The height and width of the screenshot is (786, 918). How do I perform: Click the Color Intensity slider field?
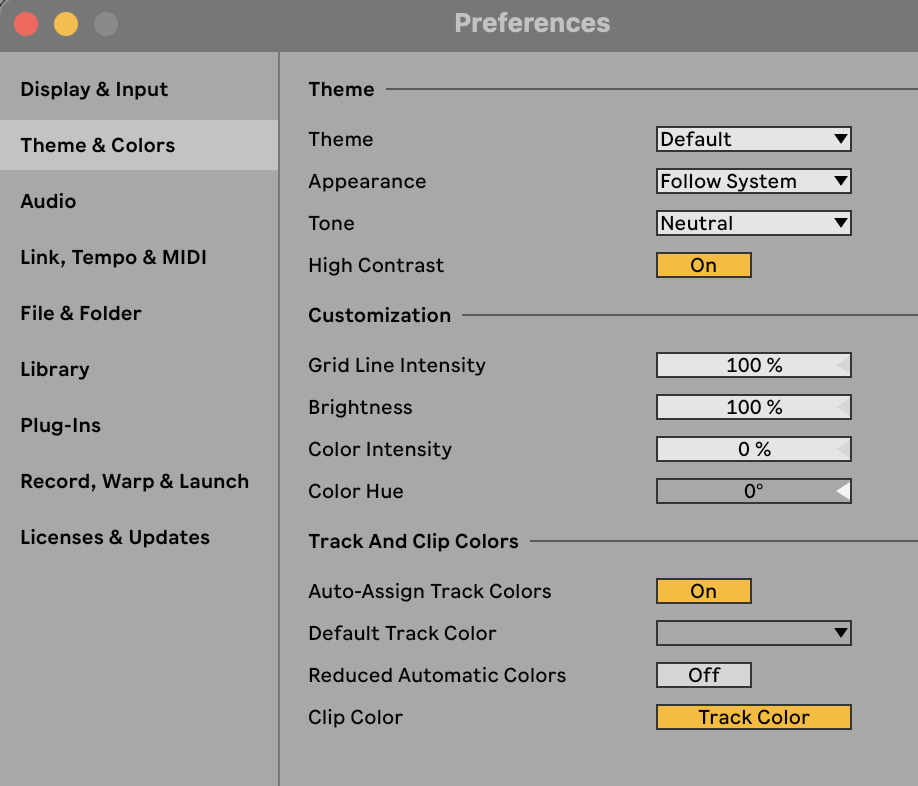(x=753, y=449)
